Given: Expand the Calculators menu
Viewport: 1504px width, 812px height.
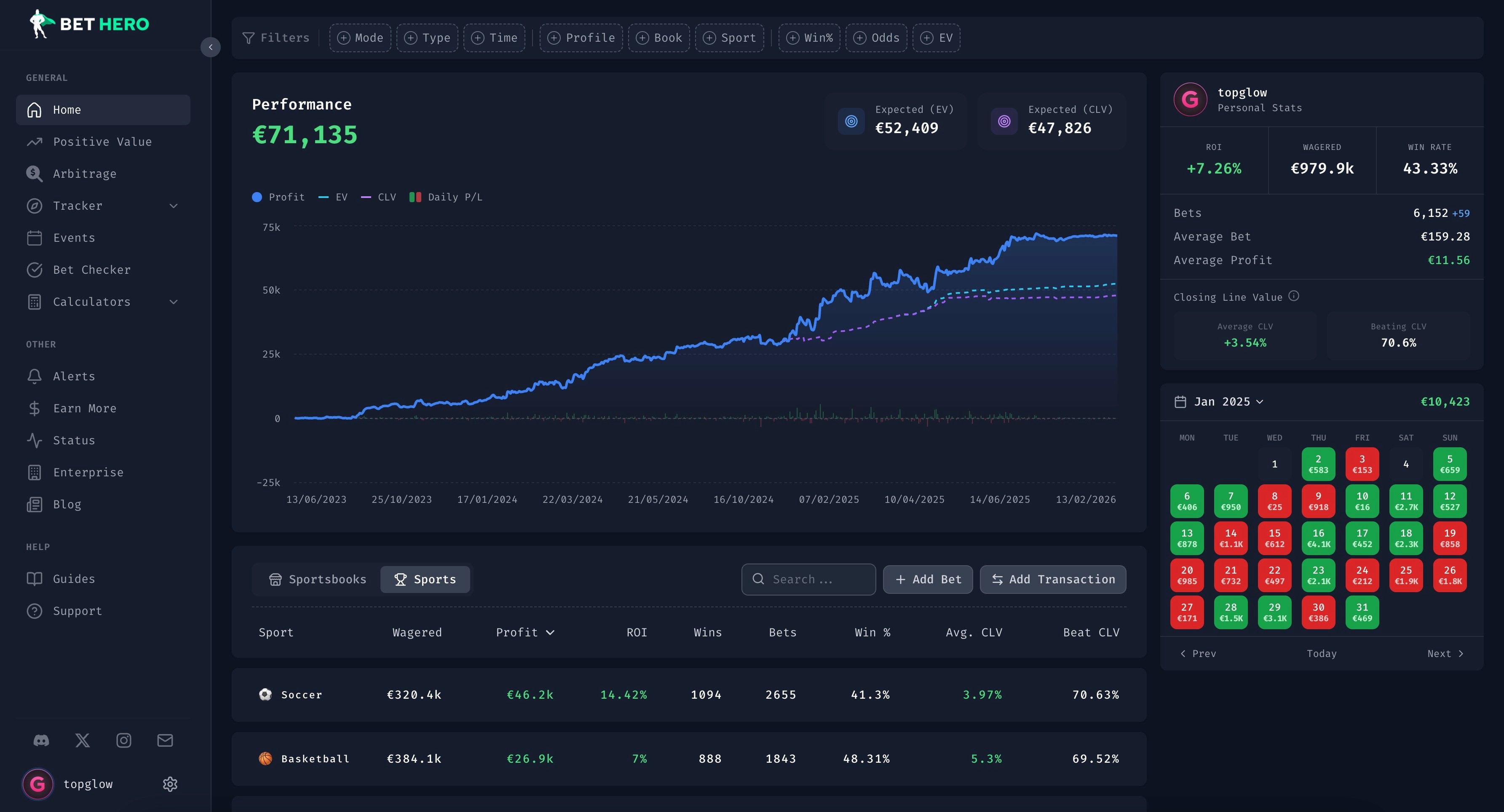Looking at the screenshot, I should (173, 302).
